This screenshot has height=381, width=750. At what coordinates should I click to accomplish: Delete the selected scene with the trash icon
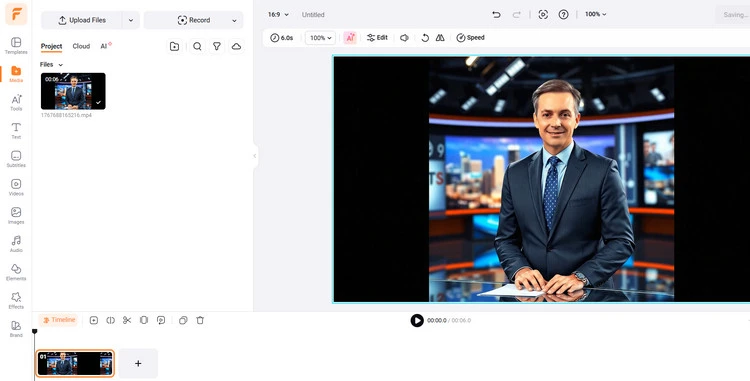tap(200, 320)
